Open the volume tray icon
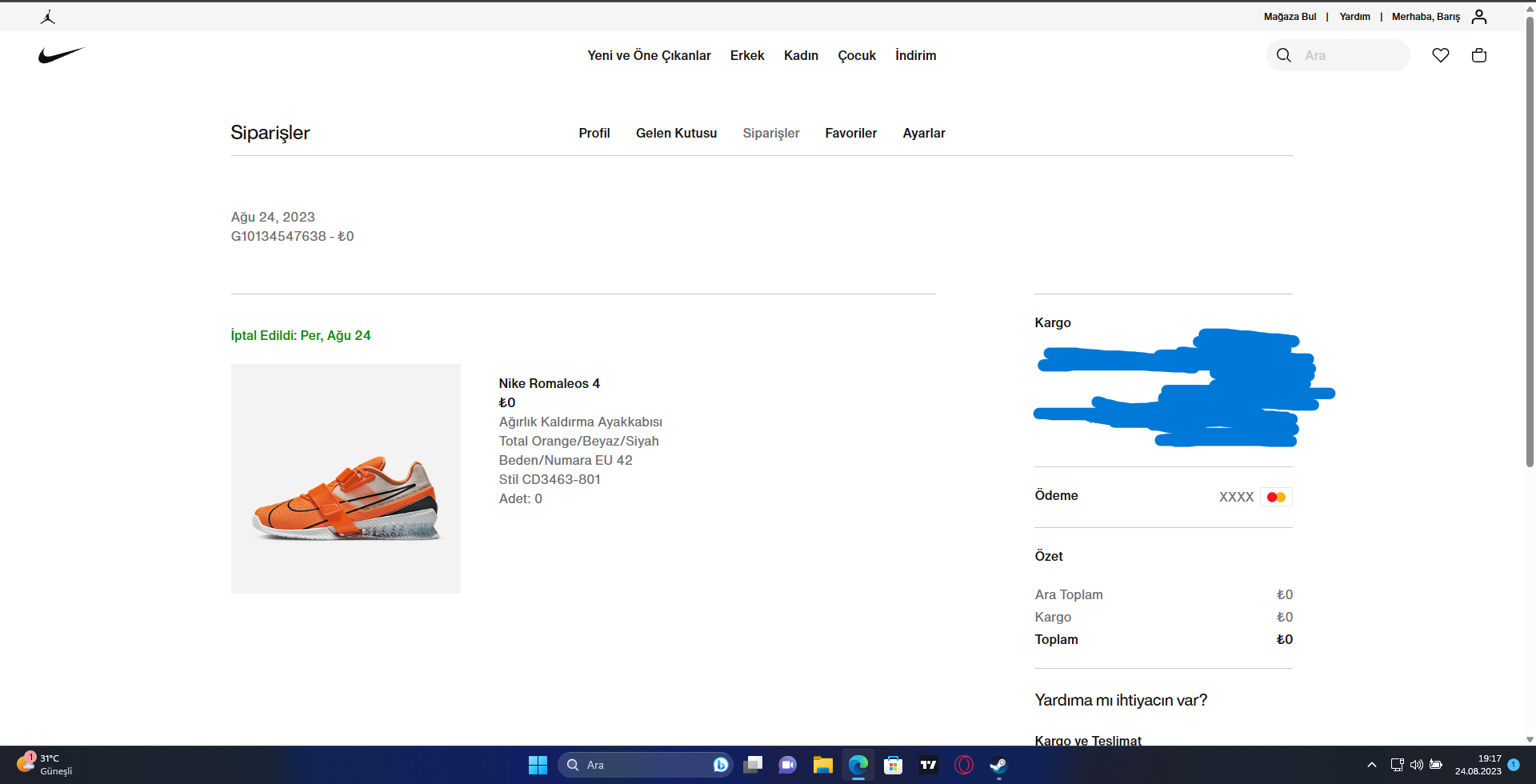The image size is (1536, 784). click(1416, 765)
